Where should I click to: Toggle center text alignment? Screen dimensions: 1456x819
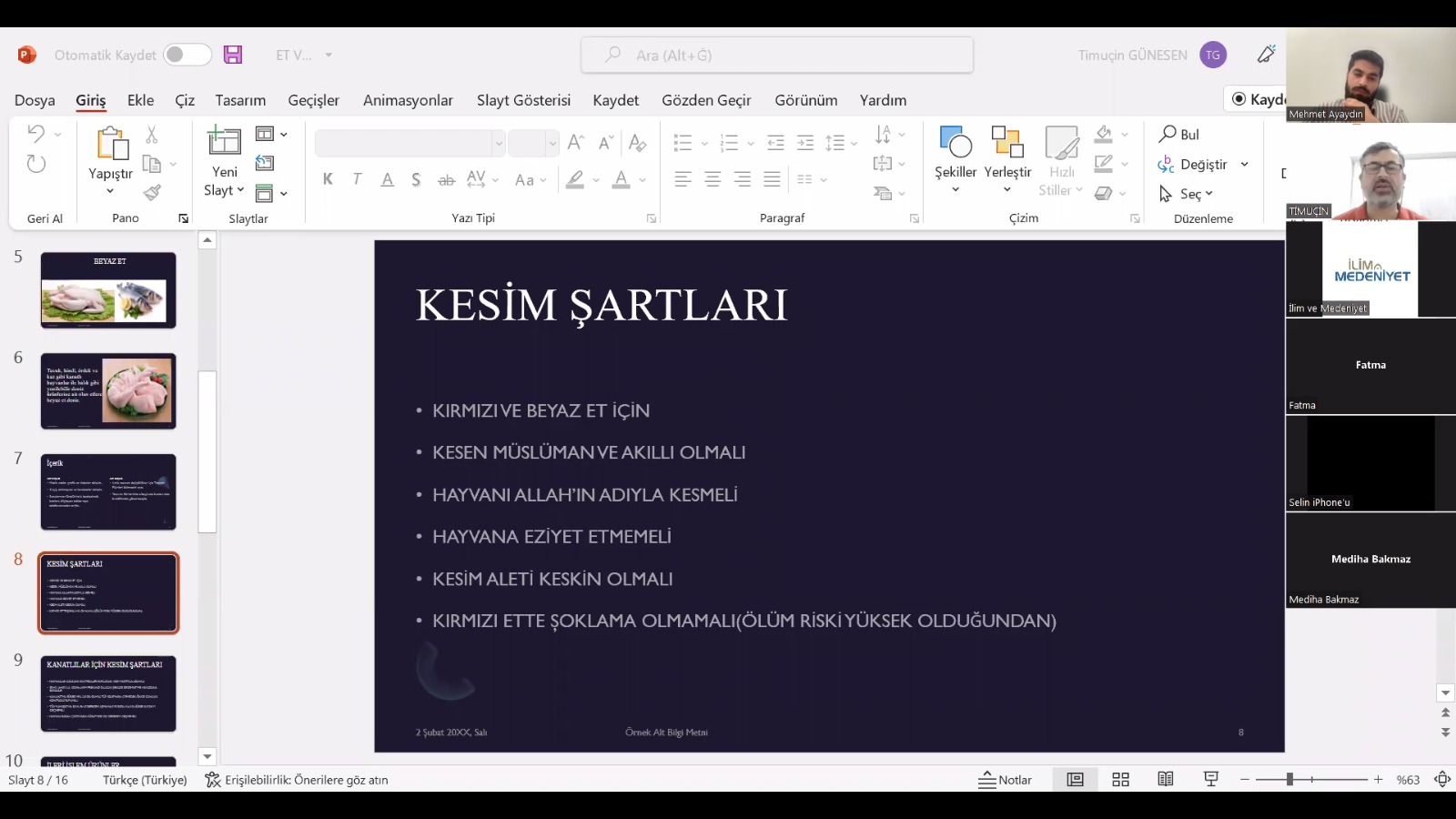[x=713, y=179]
